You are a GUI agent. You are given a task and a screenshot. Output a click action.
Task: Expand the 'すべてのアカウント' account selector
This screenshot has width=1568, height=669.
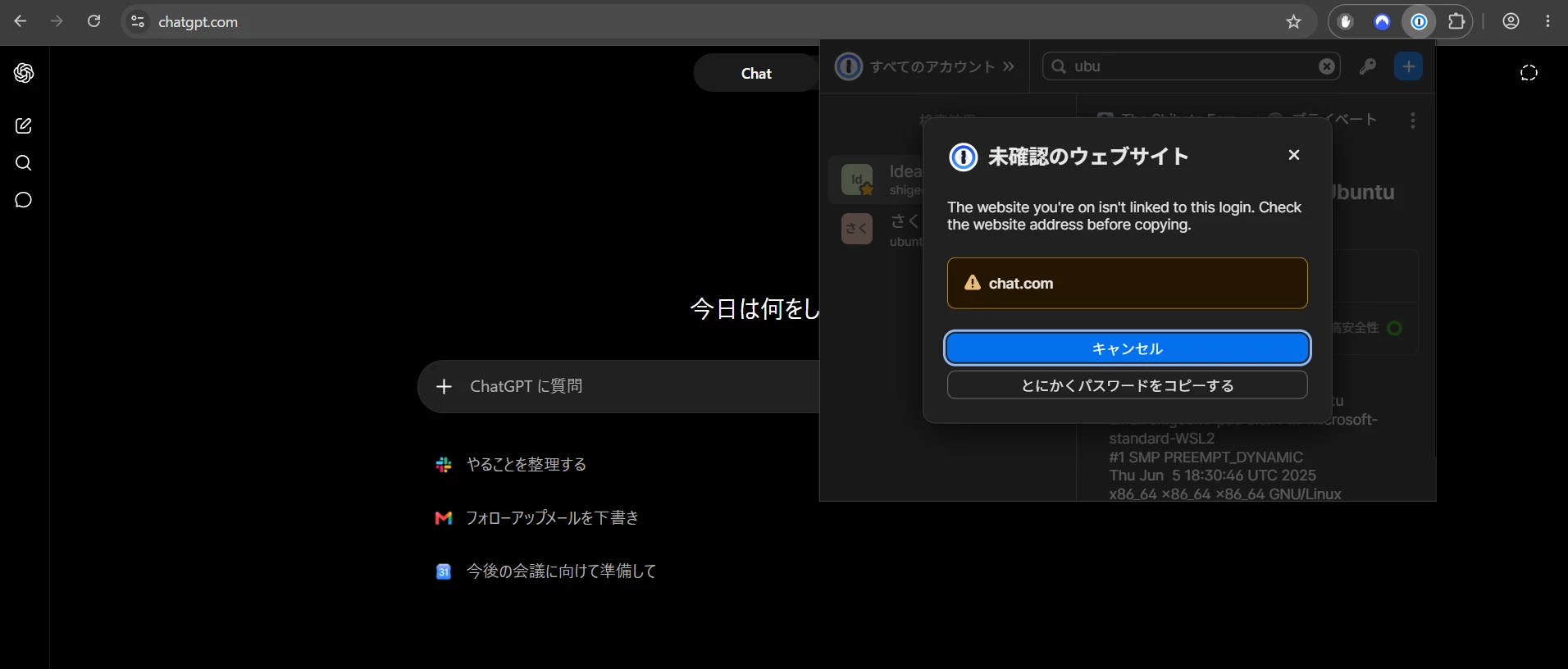coord(925,66)
